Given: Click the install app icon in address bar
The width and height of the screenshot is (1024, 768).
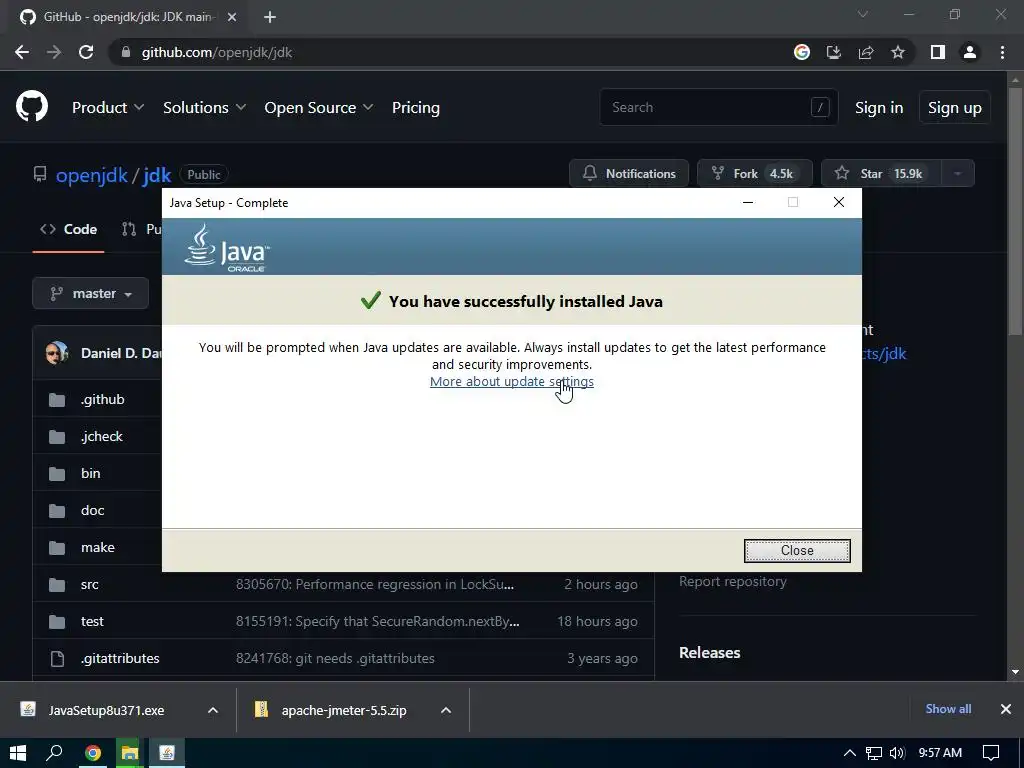Looking at the screenshot, I should pos(834,52).
